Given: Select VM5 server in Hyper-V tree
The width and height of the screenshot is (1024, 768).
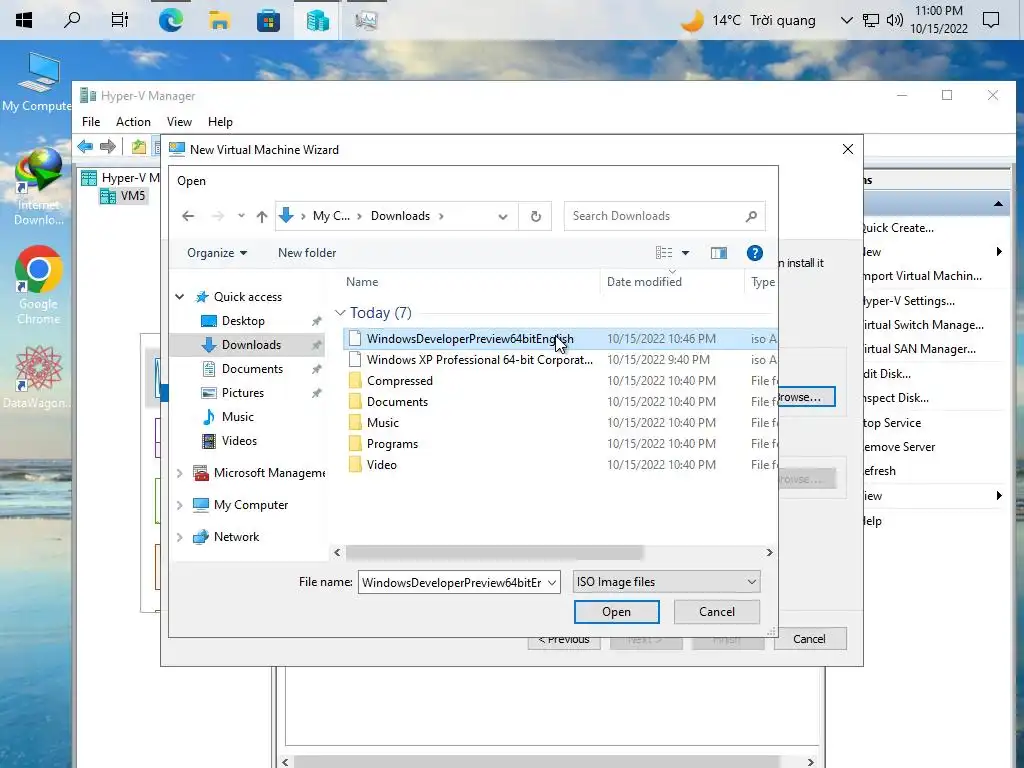Looking at the screenshot, I should (124, 196).
